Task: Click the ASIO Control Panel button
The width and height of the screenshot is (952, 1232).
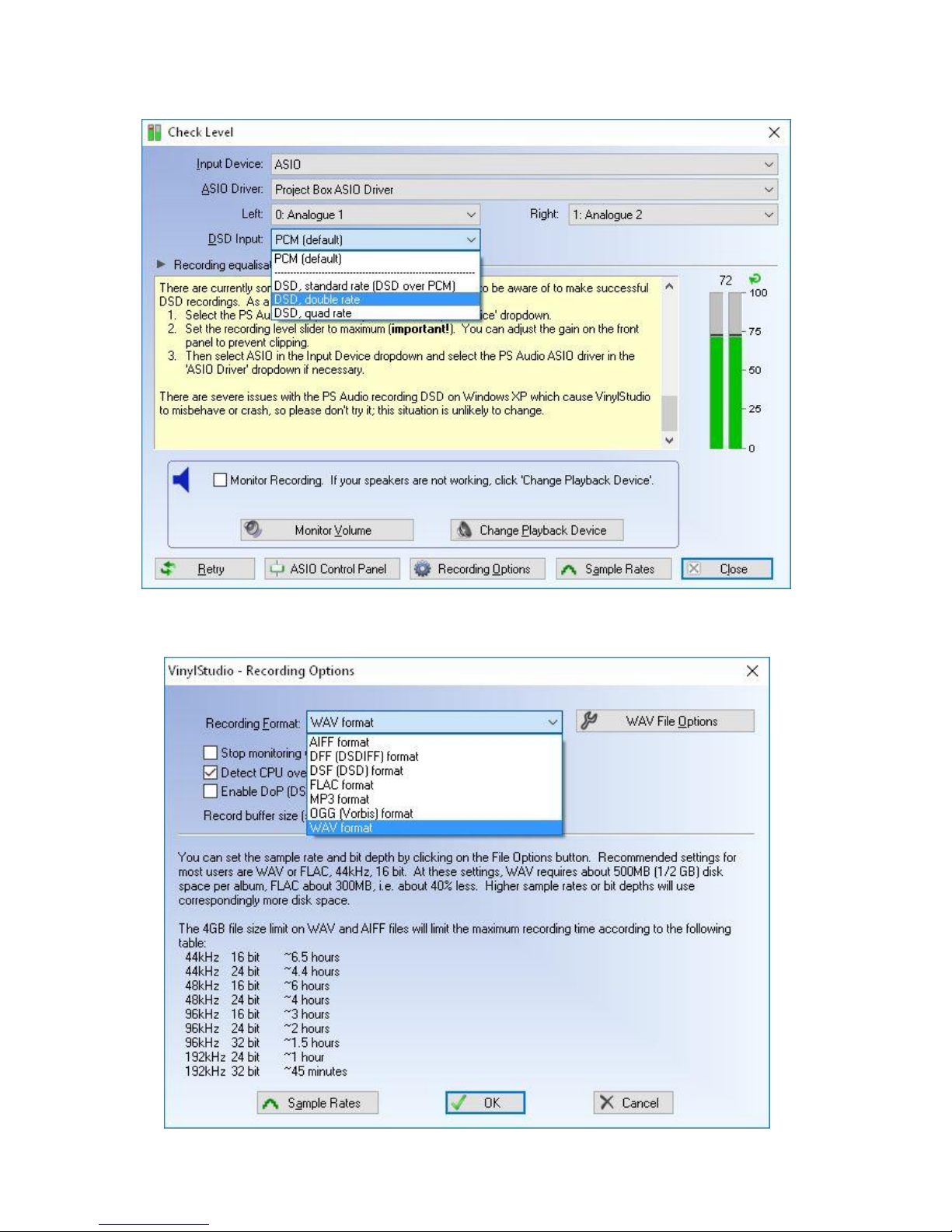Action: click(332, 569)
